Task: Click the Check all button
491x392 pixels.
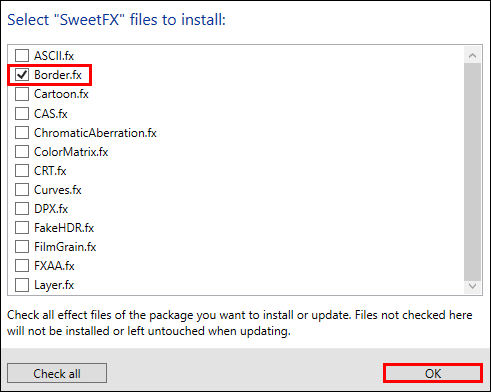Action: 57,373
